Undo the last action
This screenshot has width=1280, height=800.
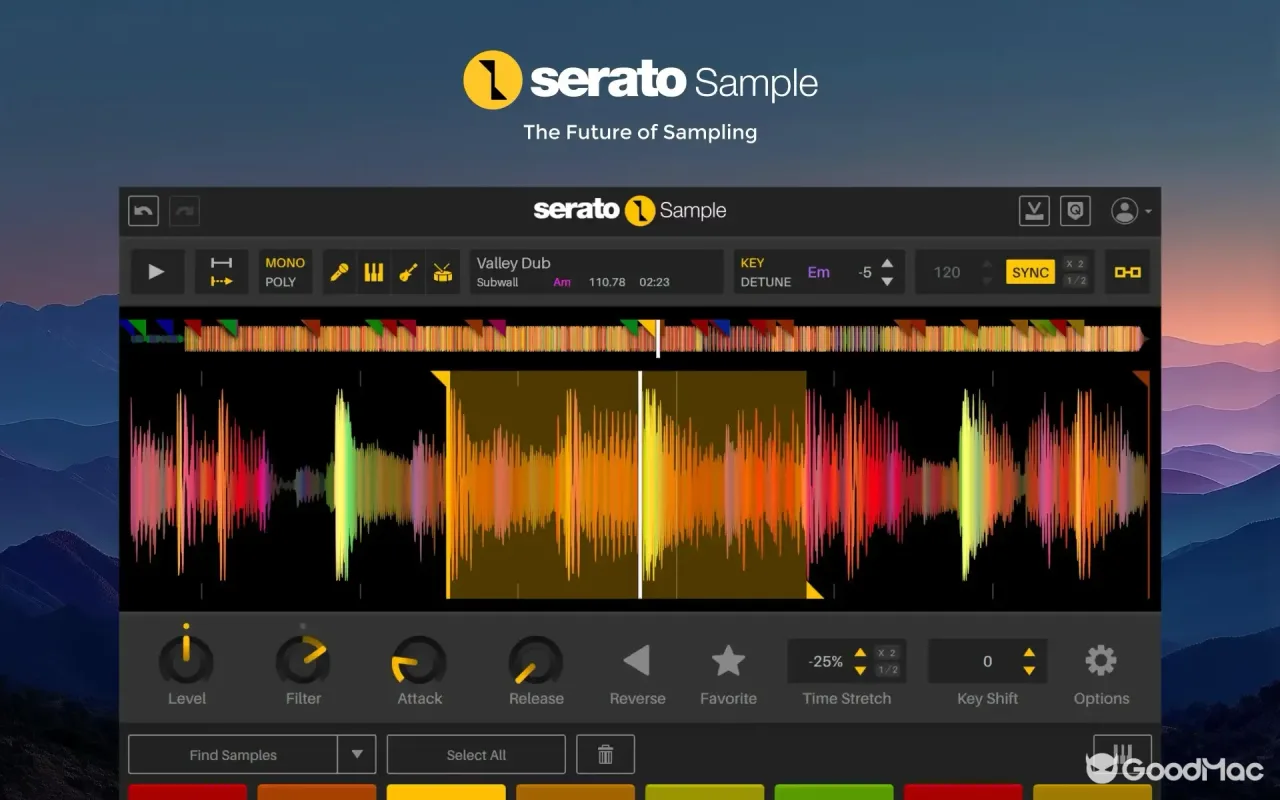pos(144,211)
